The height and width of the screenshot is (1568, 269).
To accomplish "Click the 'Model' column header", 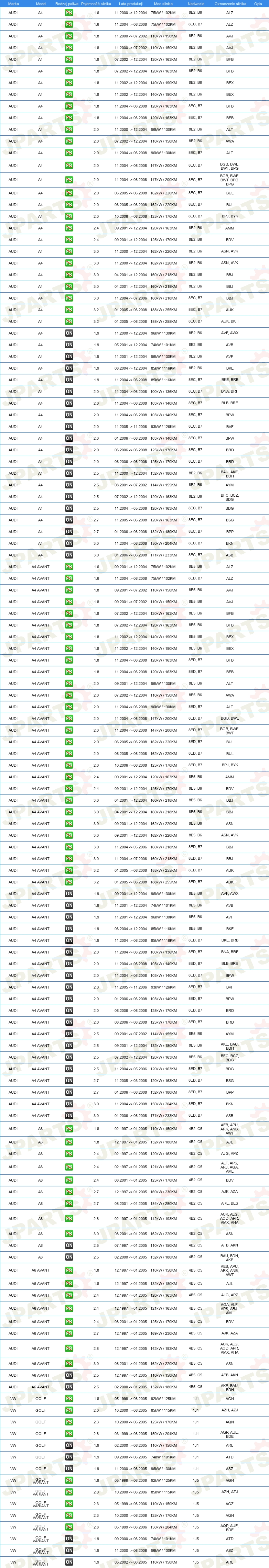I will pos(41,4).
